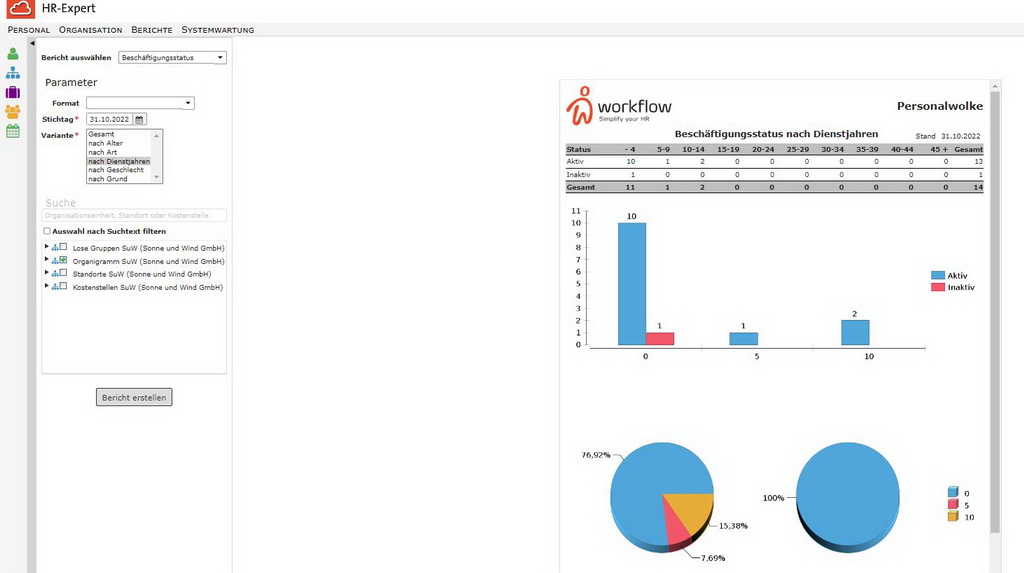This screenshot has height=573, width=1024.
Task: Open the Format dropdown
Action: (140, 103)
